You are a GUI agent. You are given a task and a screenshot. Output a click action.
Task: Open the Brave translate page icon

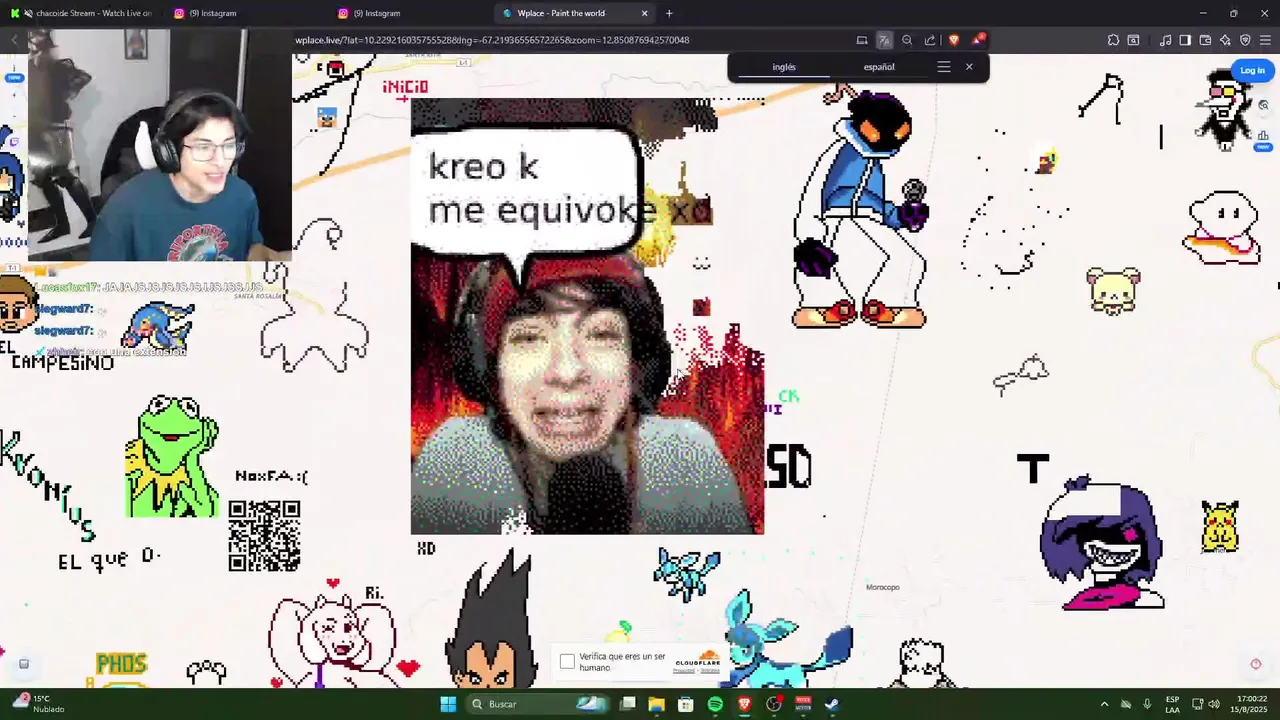(x=884, y=40)
